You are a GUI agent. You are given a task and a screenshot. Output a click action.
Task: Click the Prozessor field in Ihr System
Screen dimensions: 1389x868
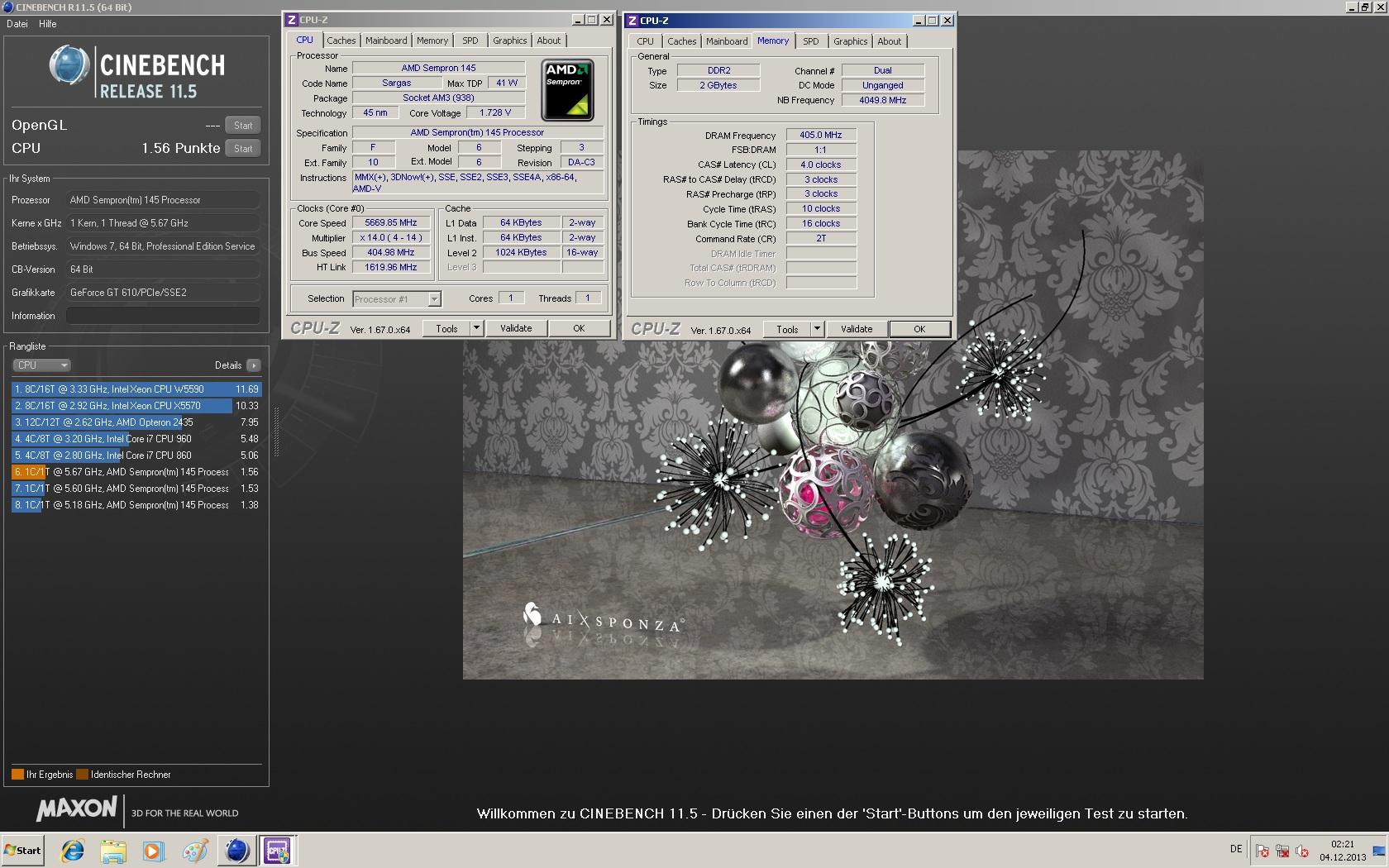pyautogui.click(x=163, y=200)
